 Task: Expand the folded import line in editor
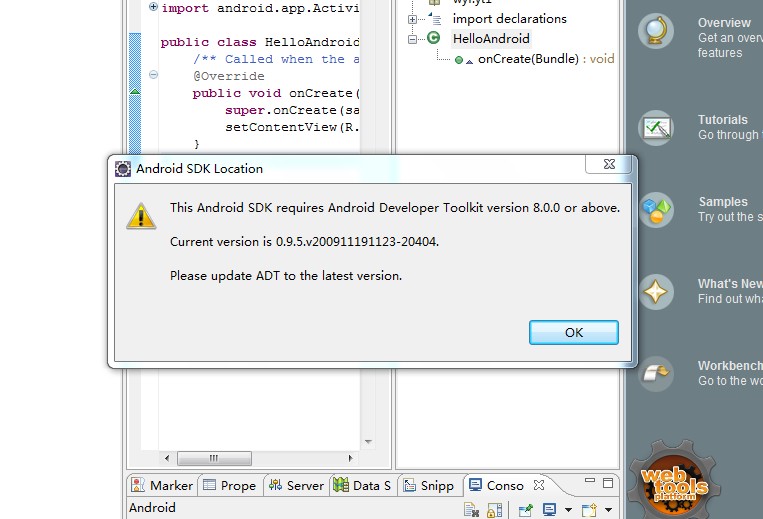click(x=153, y=6)
